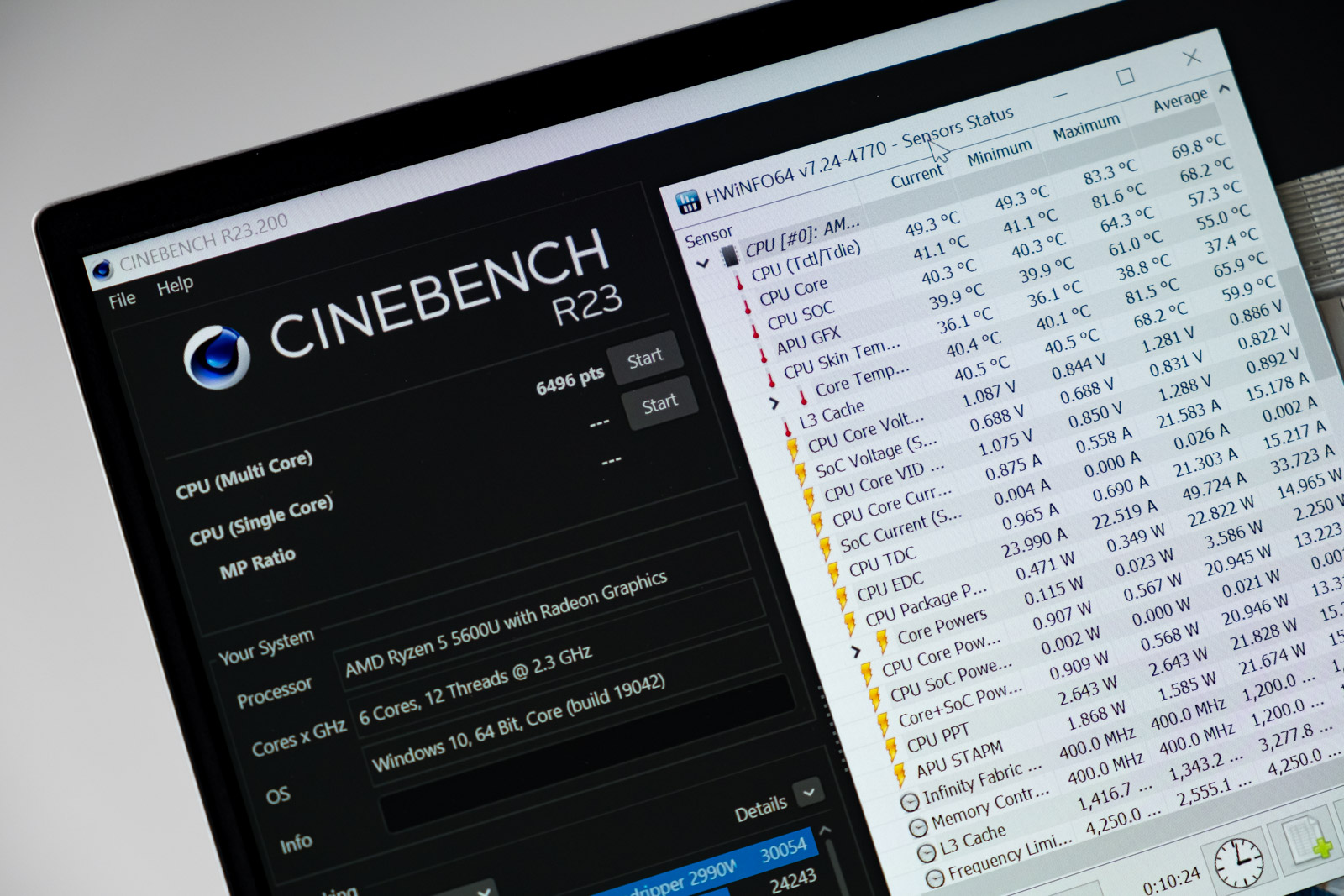Open the Help menu in Cinebench
This screenshot has width=1344, height=896.
[x=175, y=286]
